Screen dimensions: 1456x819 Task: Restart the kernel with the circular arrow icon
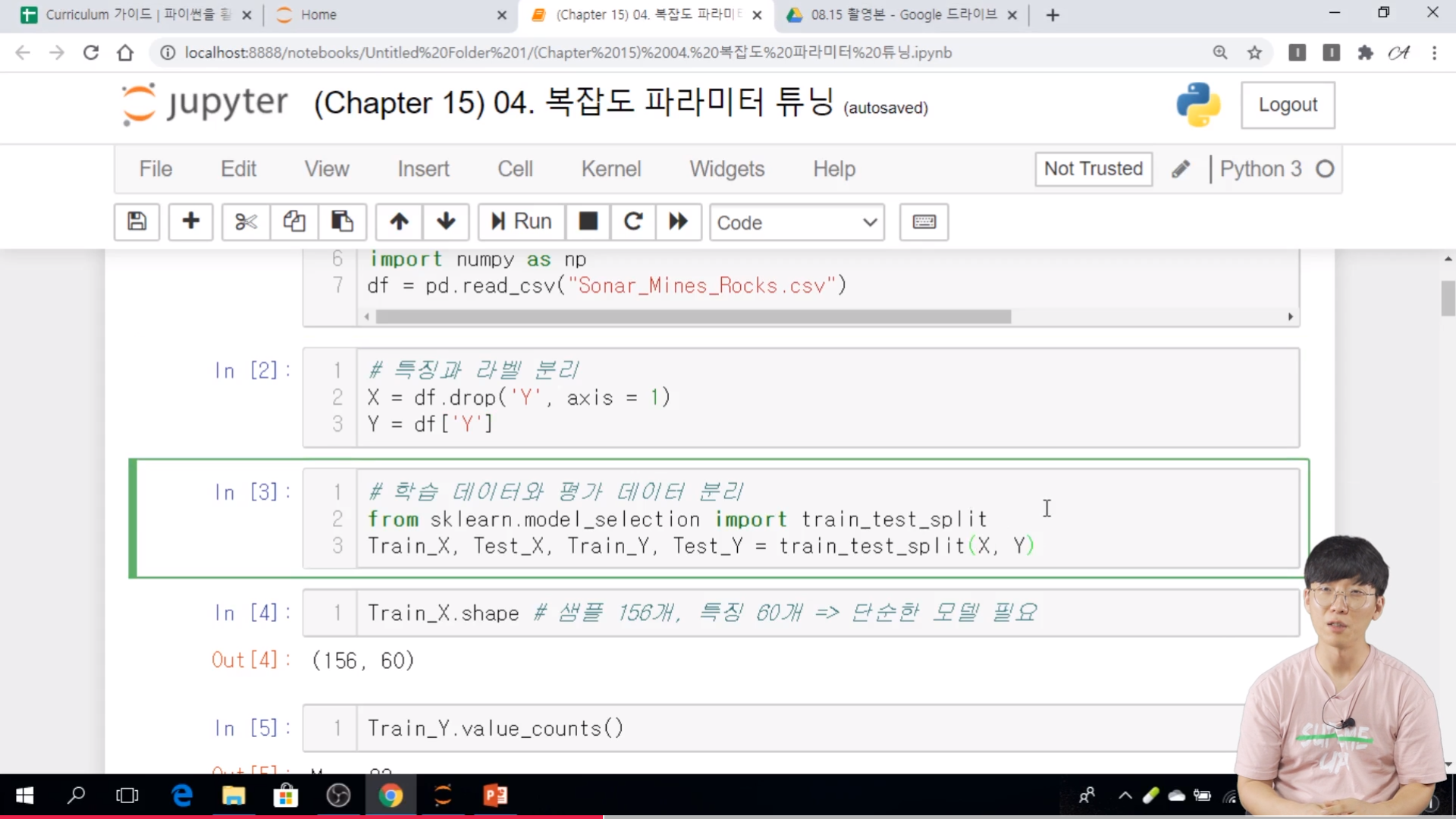pyautogui.click(x=633, y=221)
